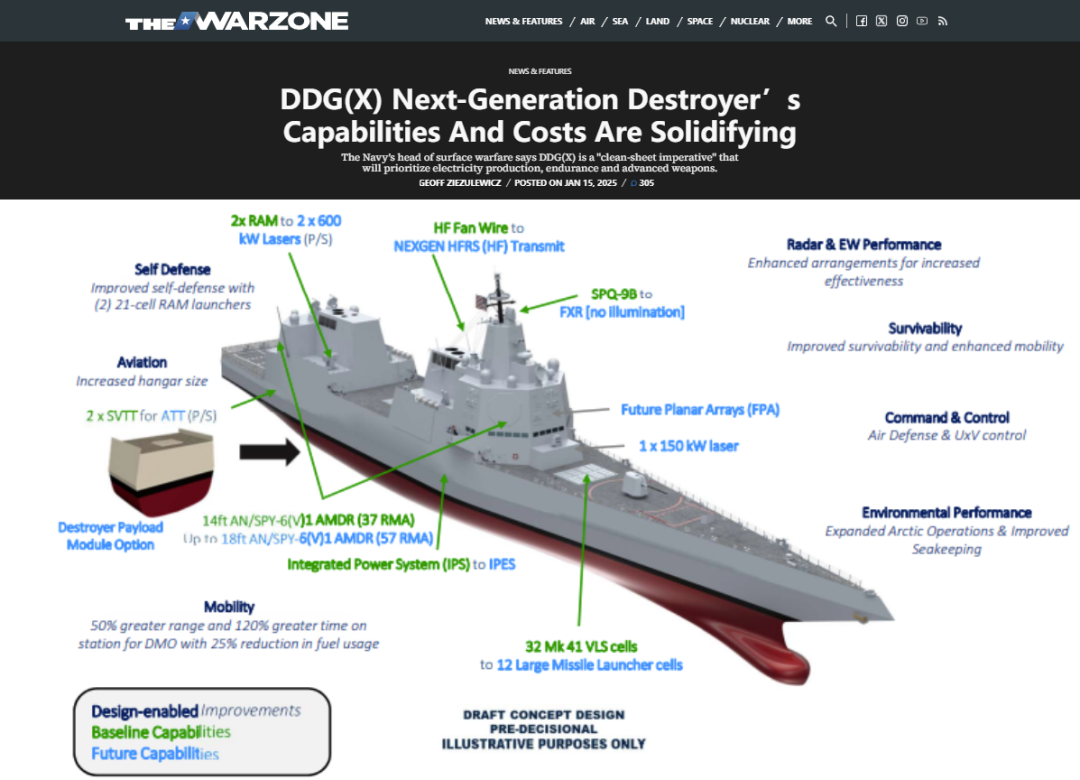Visit the X (Twitter) icon
The width and height of the screenshot is (1080, 780).
(882, 21)
